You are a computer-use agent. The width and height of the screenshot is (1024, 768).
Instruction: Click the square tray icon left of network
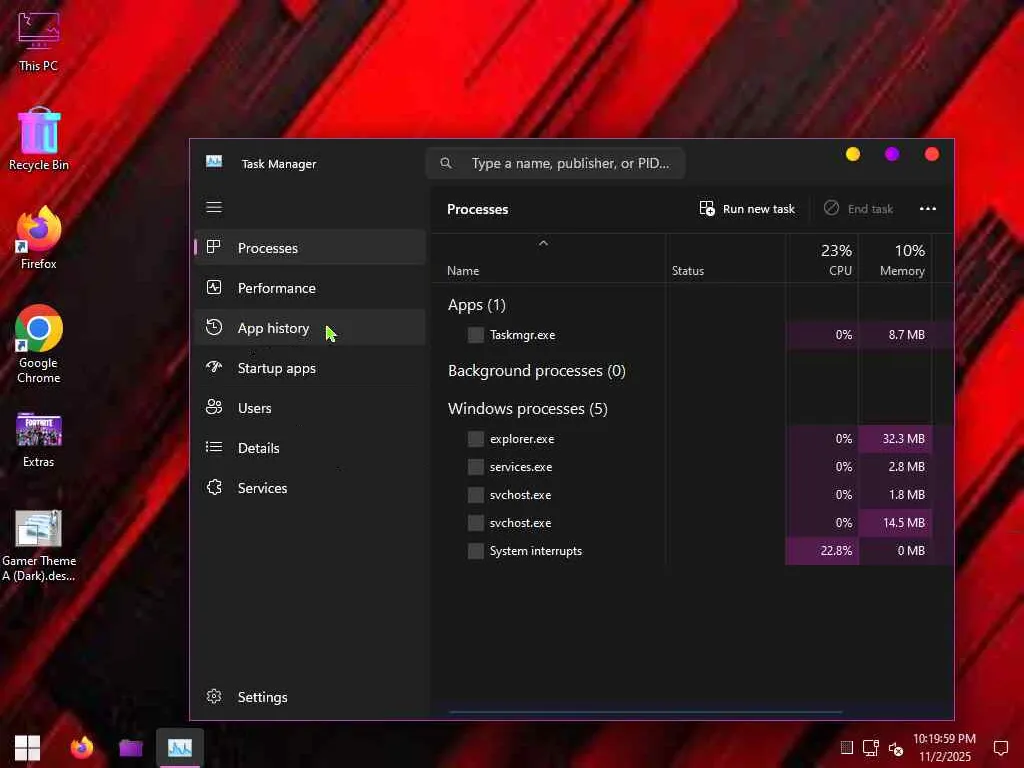coord(846,748)
